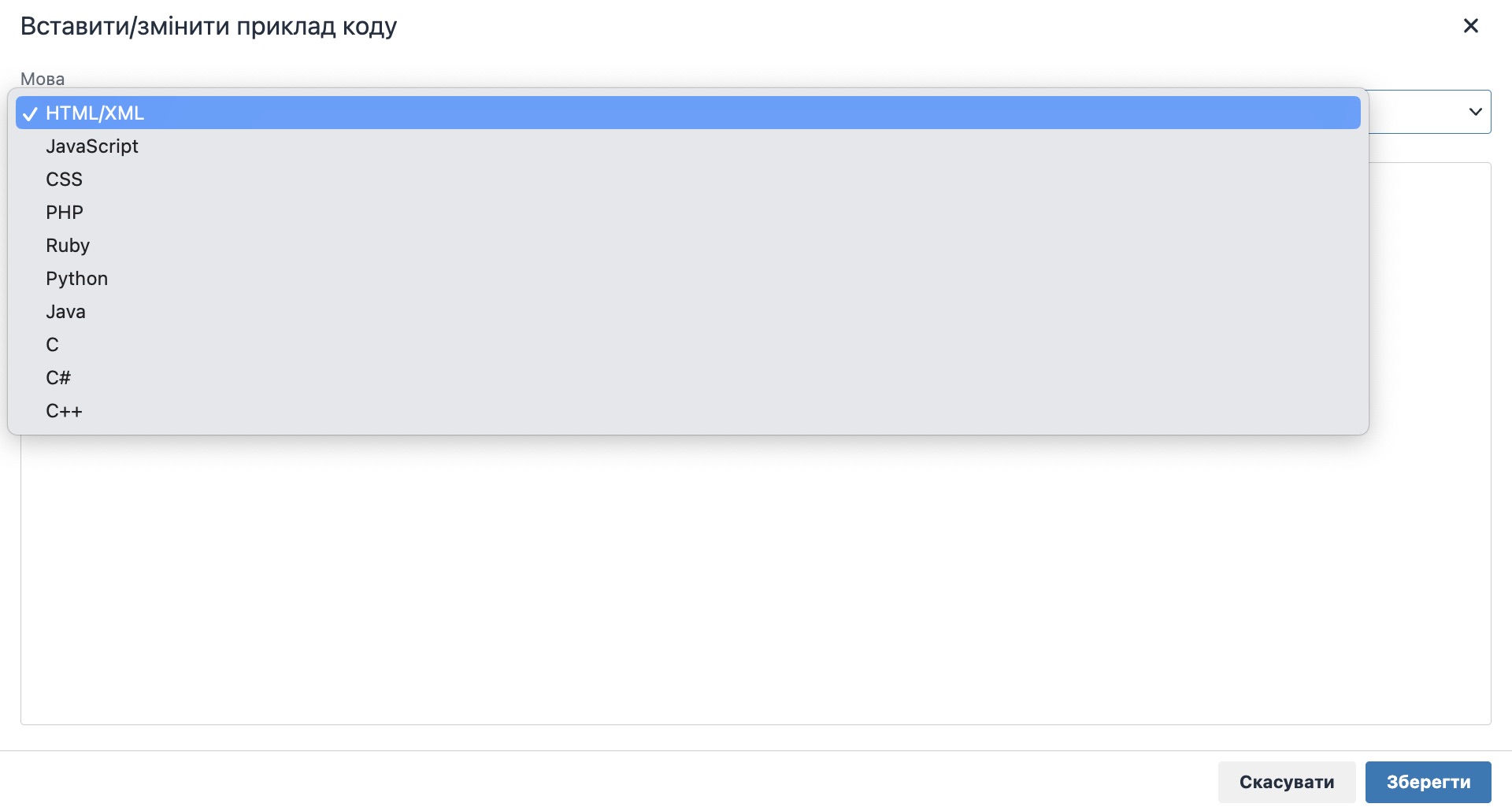Click the checkmark beside HTML/XML

click(30, 114)
